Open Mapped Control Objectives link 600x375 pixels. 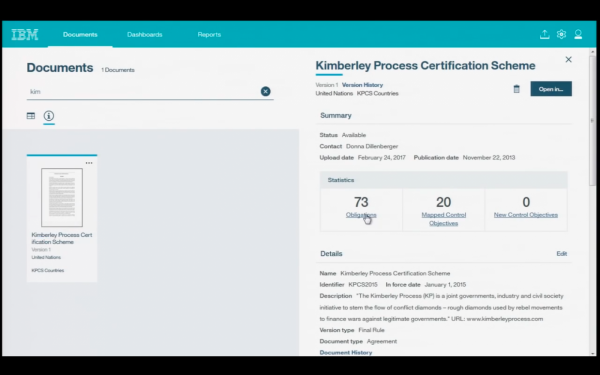[444, 219]
